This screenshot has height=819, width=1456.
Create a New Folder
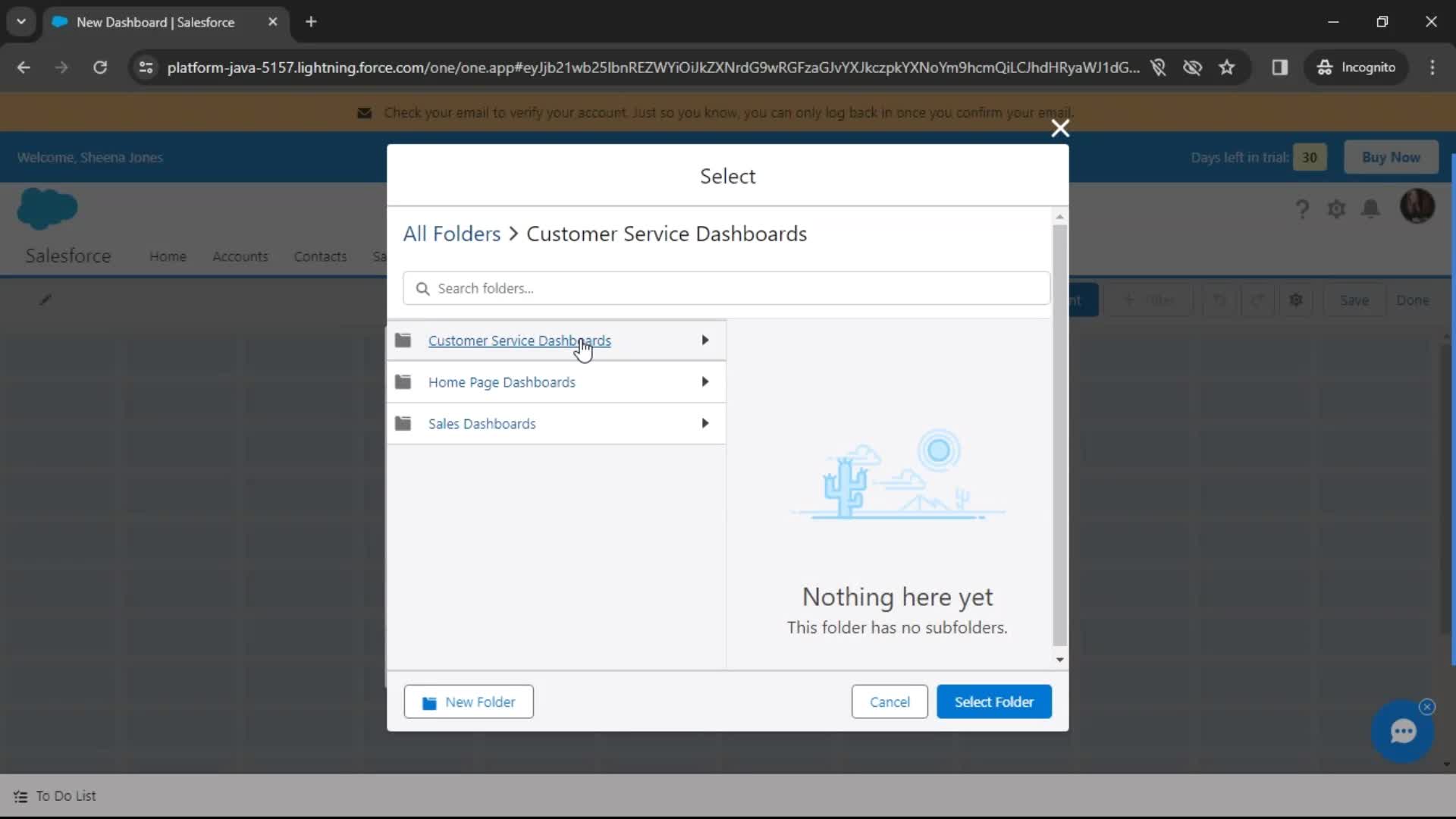[469, 701]
